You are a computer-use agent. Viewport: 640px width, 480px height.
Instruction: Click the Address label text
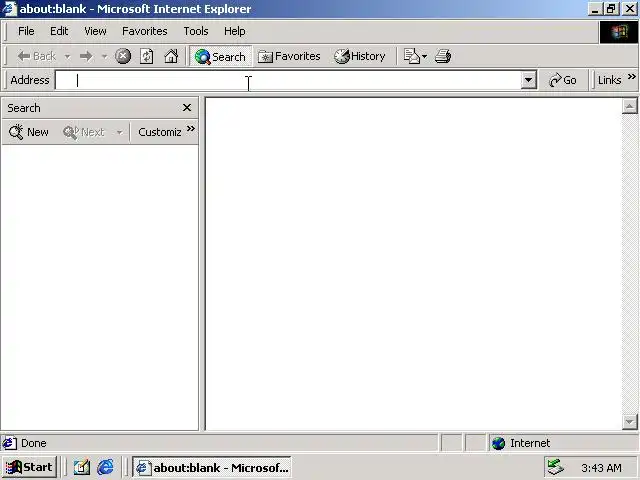click(x=30, y=80)
